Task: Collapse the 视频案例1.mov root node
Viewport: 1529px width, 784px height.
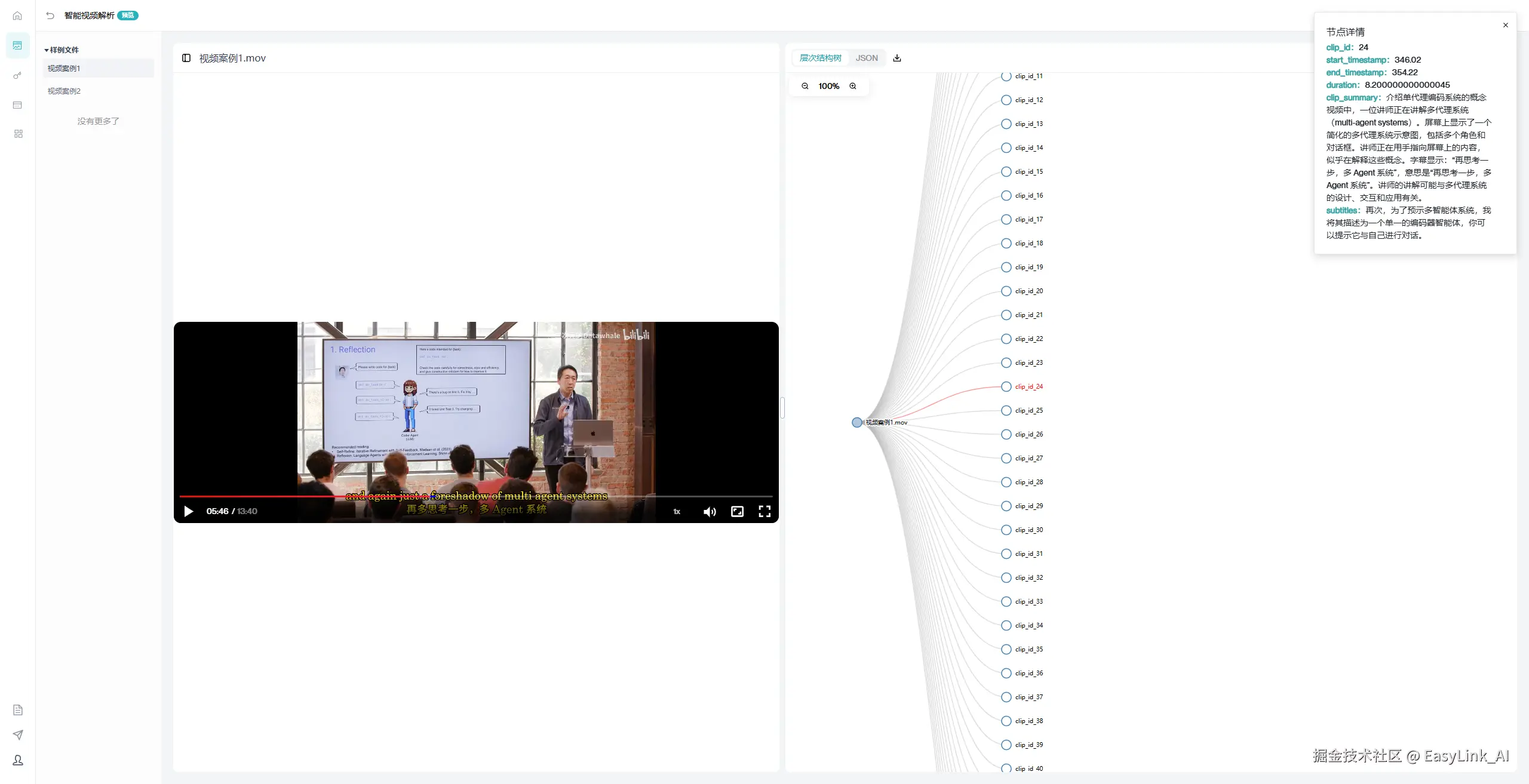Action: [857, 422]
